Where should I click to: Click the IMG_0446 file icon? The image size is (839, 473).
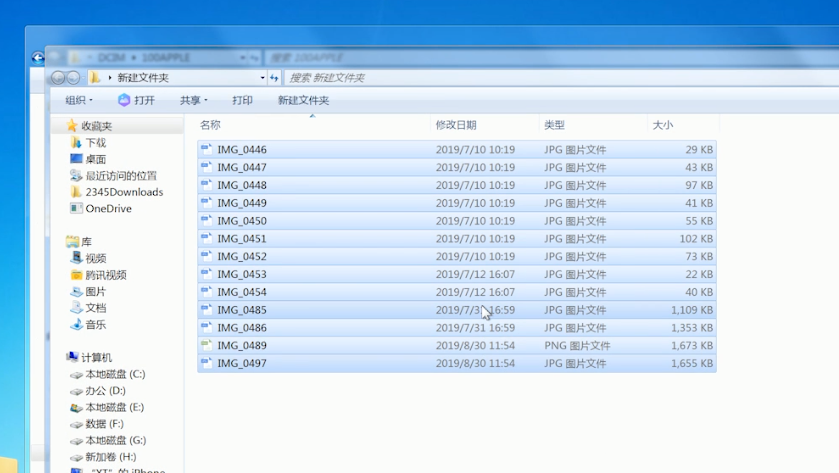(x=207, y=149)
